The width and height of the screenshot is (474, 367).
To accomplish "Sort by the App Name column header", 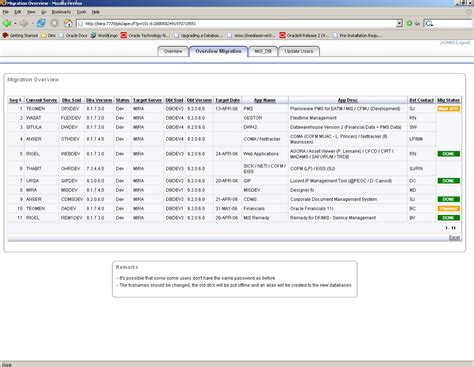I will pyautogui.click(x=265, y=100).
